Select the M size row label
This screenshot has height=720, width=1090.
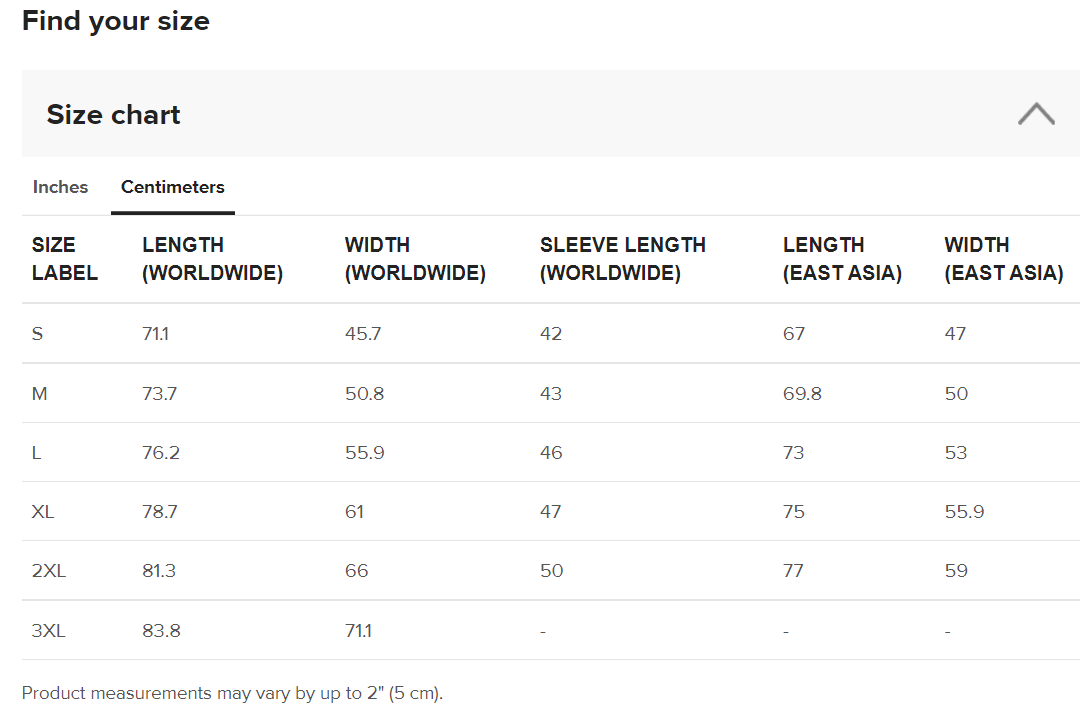pos(40,394)
